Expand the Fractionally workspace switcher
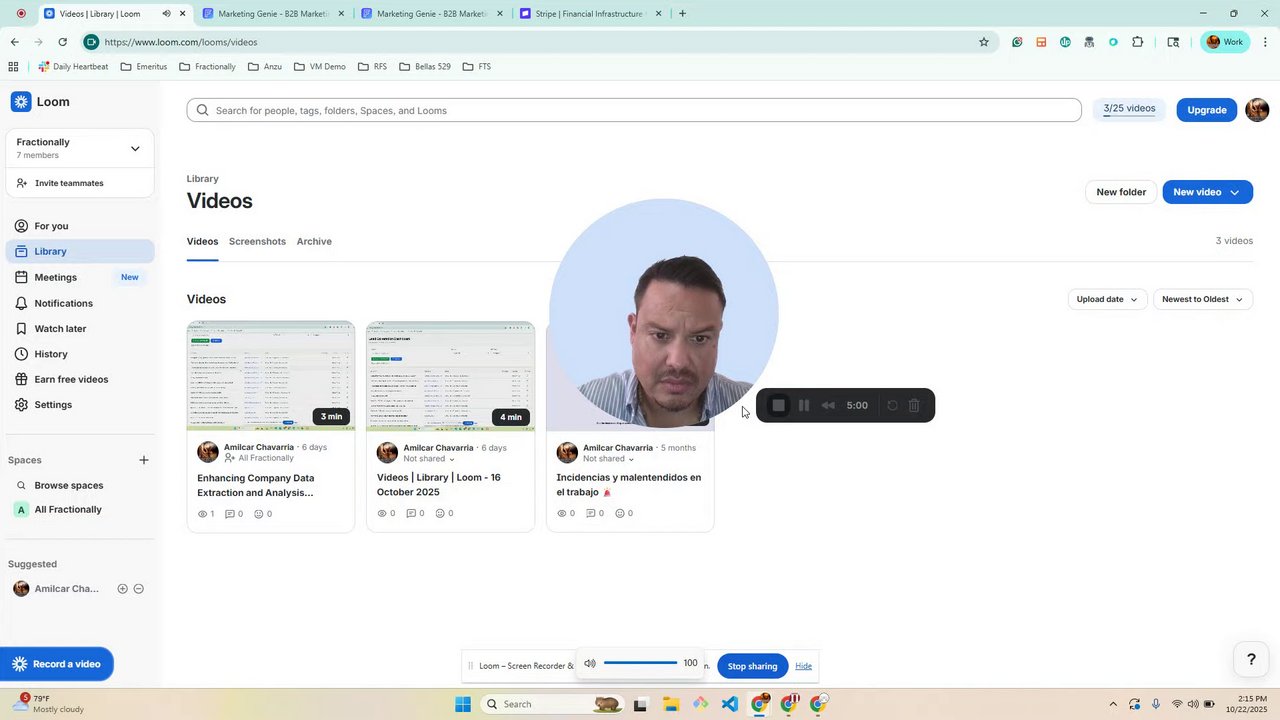Screen dimensions: 1280x720 pyautogui.click(x=80, y=148)
